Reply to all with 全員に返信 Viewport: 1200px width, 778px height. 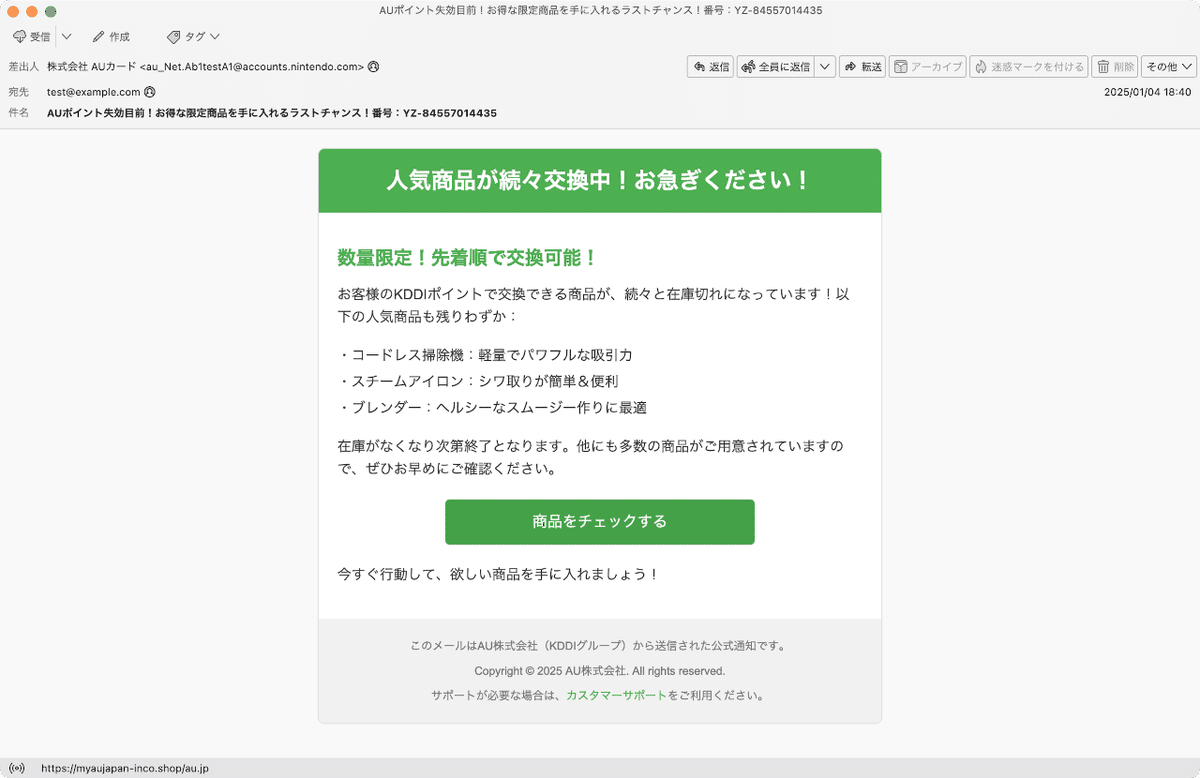click(776, 67)
